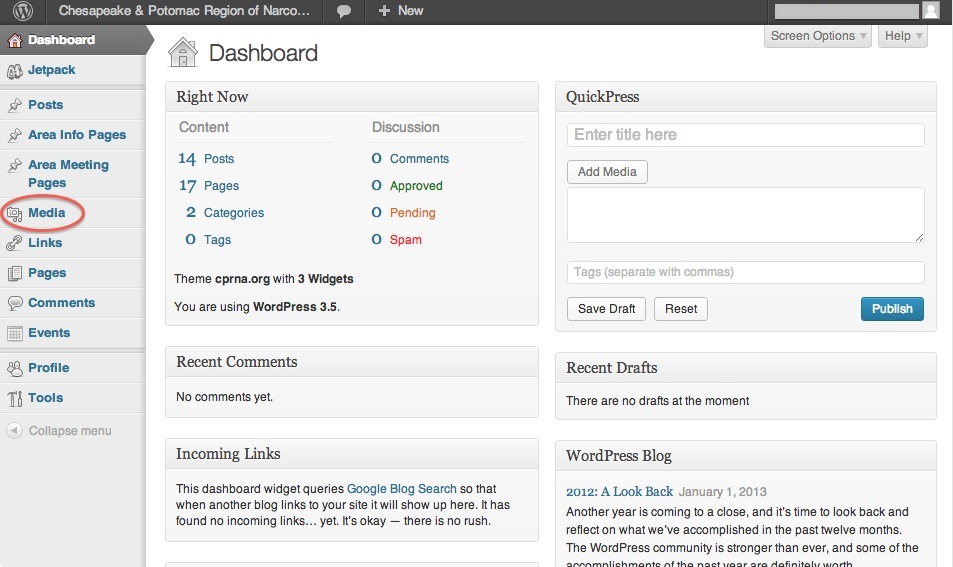The image size is (953, 567).
Task: Click the 3 Widgets link
Action: (325, 279)
